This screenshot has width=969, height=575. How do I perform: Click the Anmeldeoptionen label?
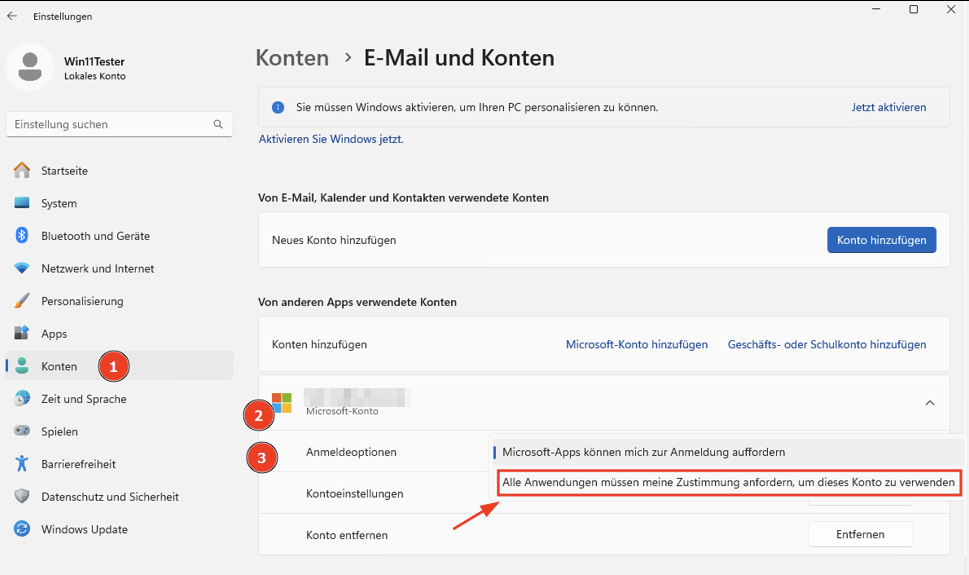point(351,452)
